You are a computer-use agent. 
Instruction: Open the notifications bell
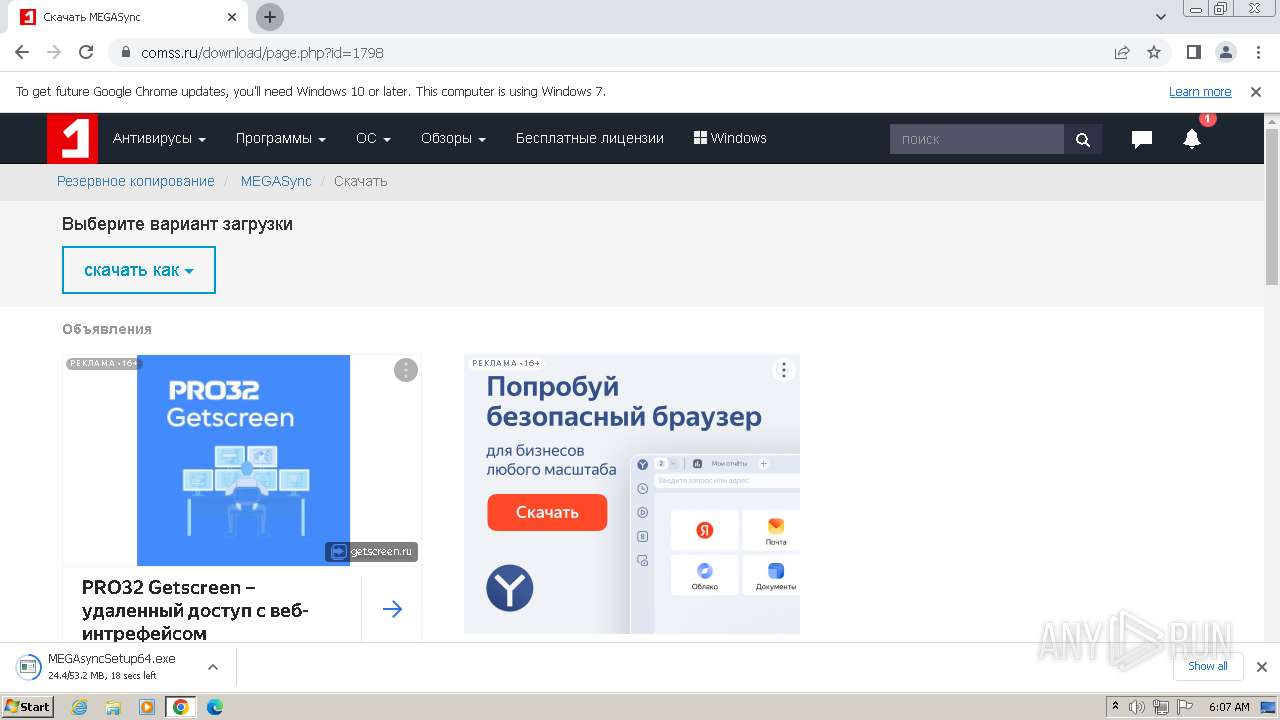point(1192,140)
